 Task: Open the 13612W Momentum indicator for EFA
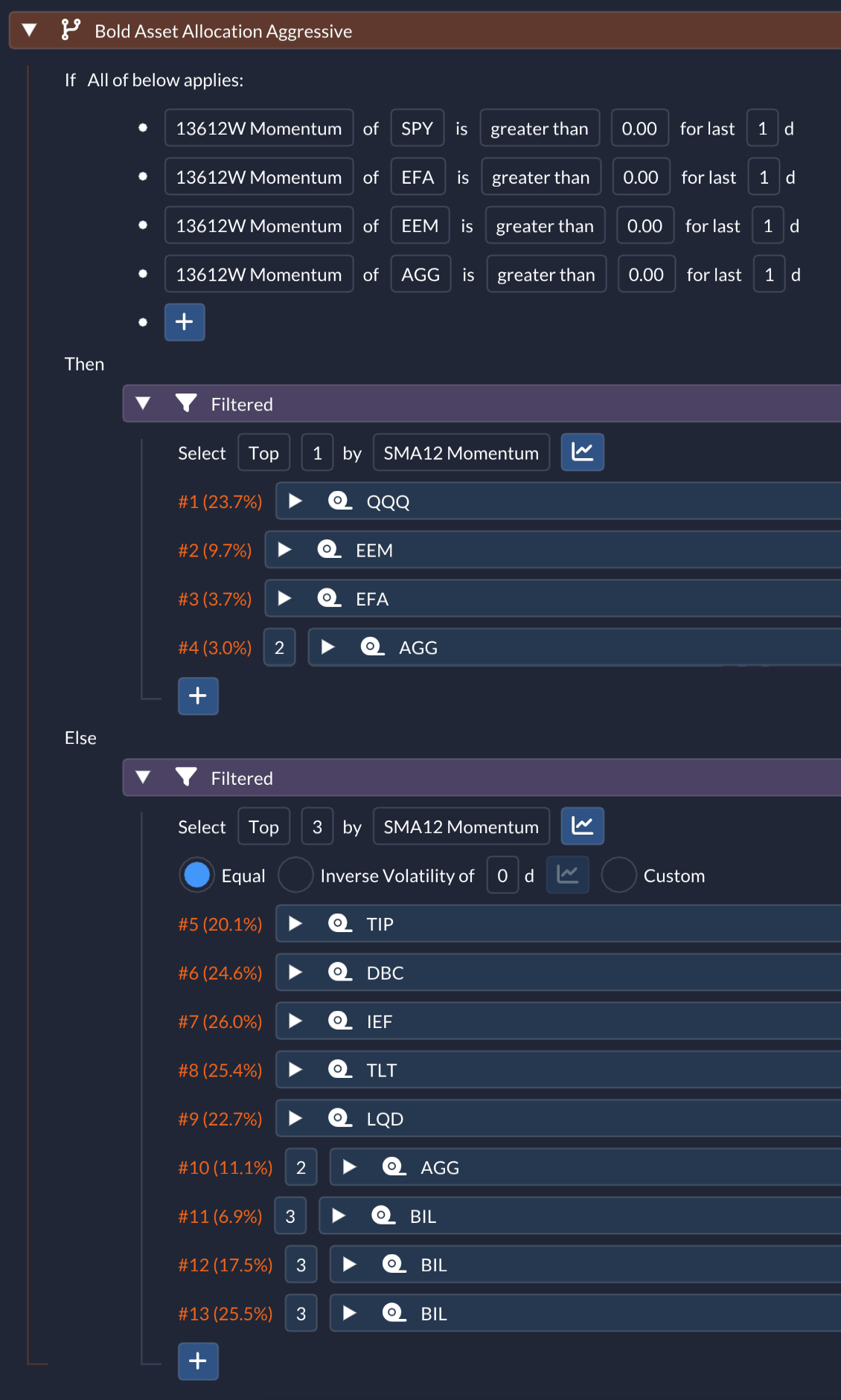(x=259, y=177)
